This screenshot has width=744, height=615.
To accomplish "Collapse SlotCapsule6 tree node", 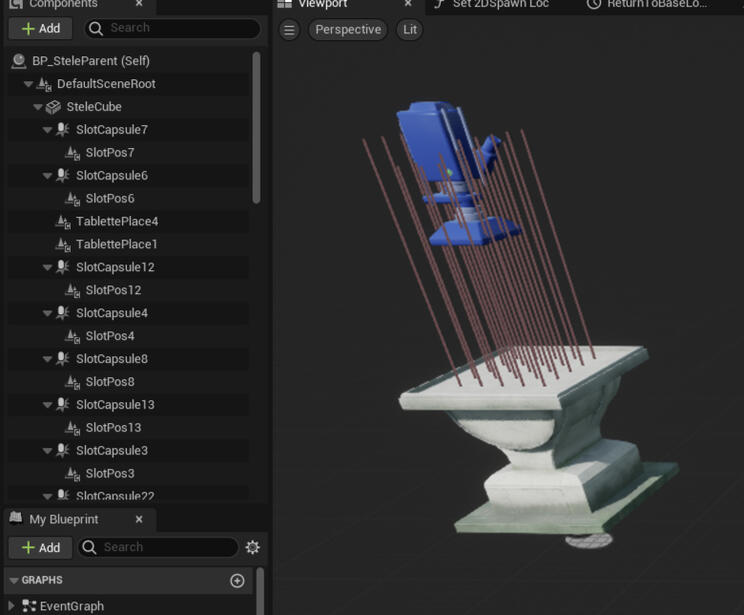I will [x=47, y=176].
